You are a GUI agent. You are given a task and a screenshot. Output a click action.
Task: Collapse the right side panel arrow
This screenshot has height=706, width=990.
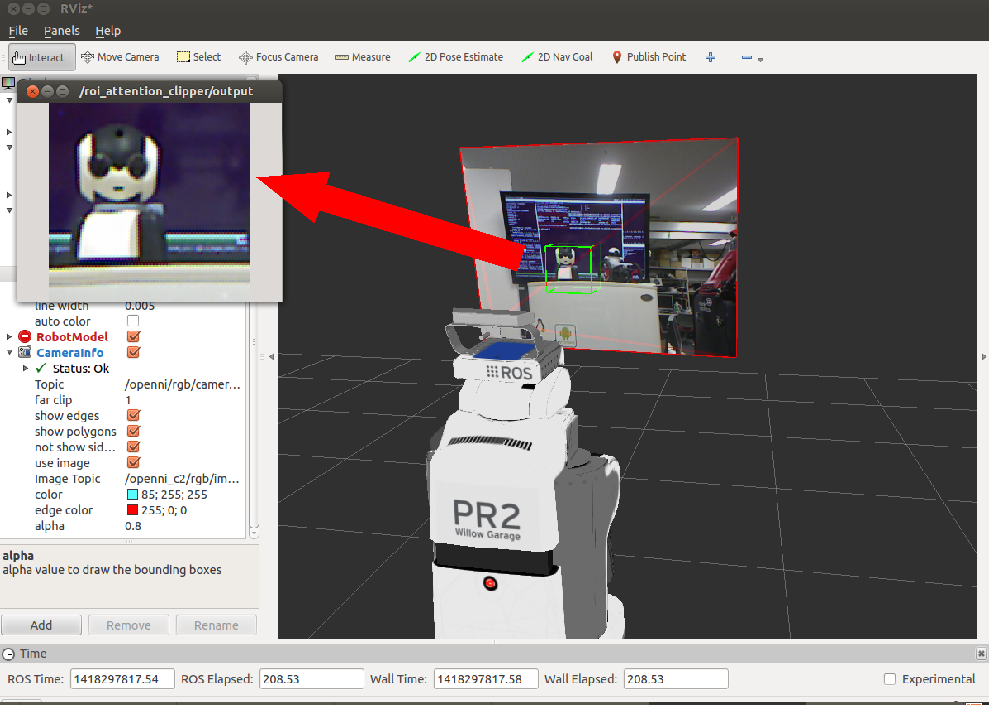[x=983, y=357]
